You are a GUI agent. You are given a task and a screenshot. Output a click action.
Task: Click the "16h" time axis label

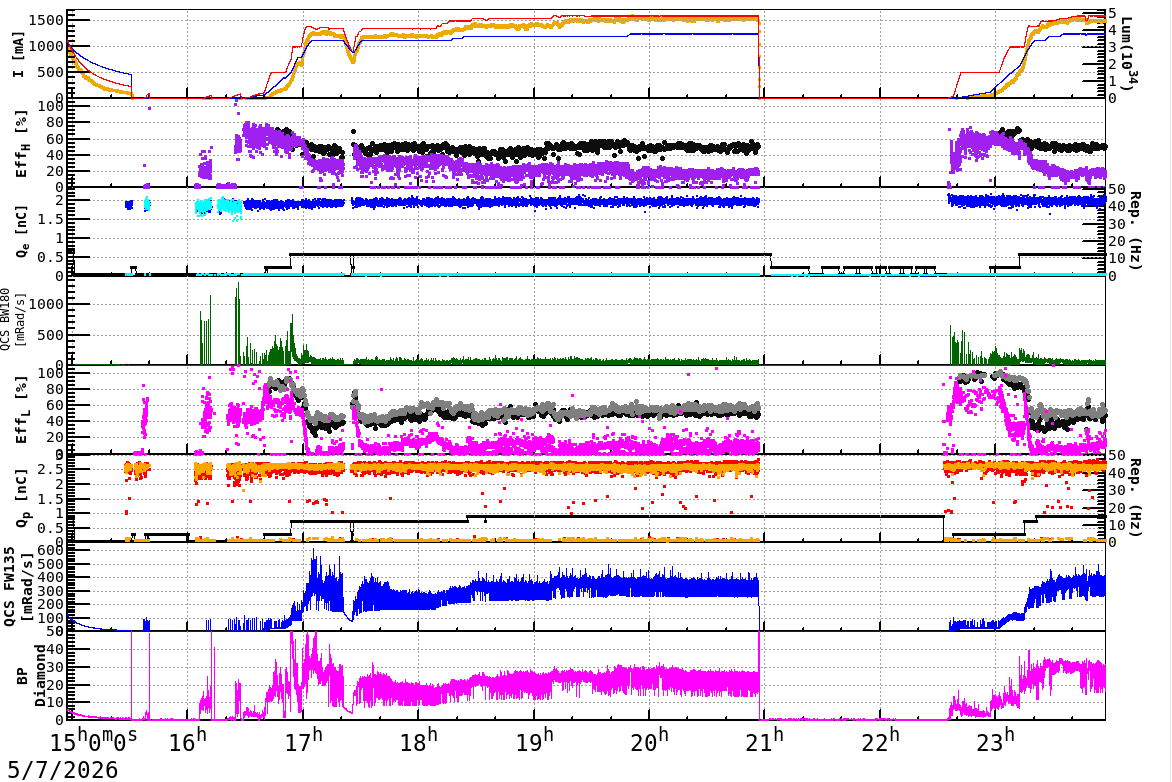pos(188,740)
